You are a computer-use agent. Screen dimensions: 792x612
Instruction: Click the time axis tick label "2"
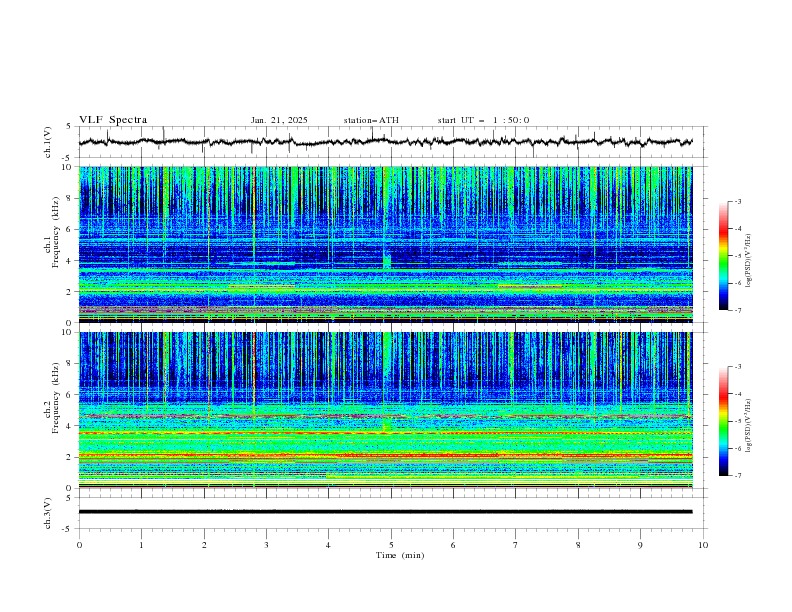[204, 545]
